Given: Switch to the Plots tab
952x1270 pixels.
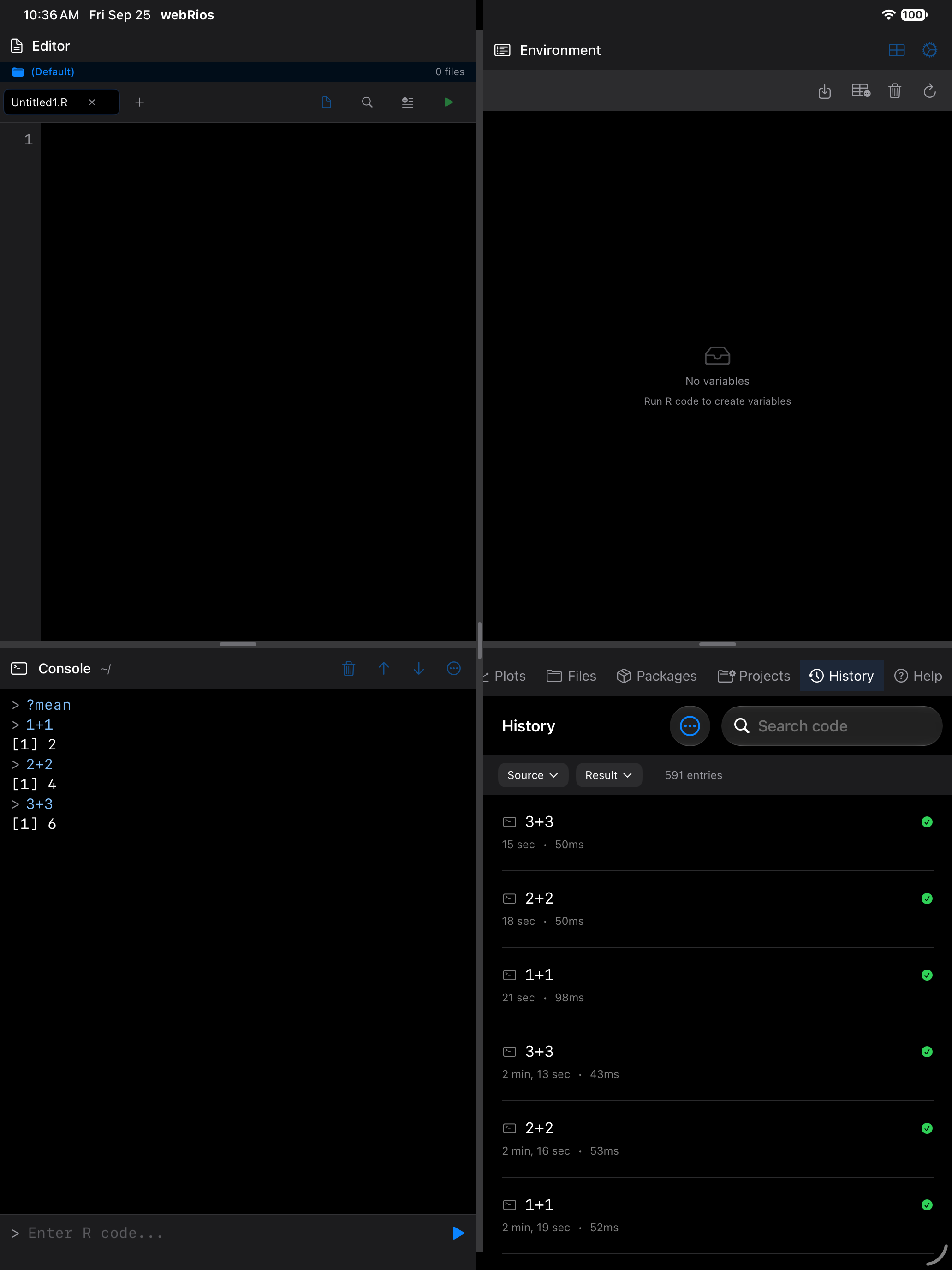Looking at the screenshot, I should pos(505,676).
